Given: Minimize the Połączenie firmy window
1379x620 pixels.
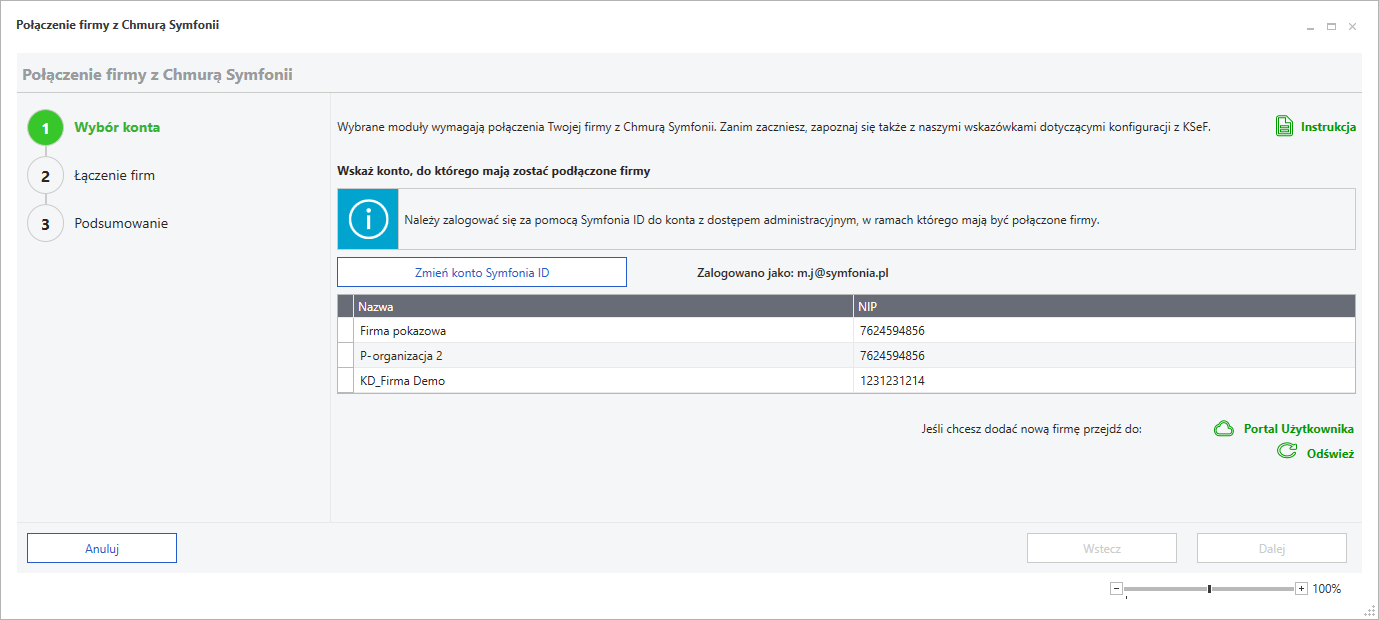Looking at the screenshot, I should pos(1310,27).
